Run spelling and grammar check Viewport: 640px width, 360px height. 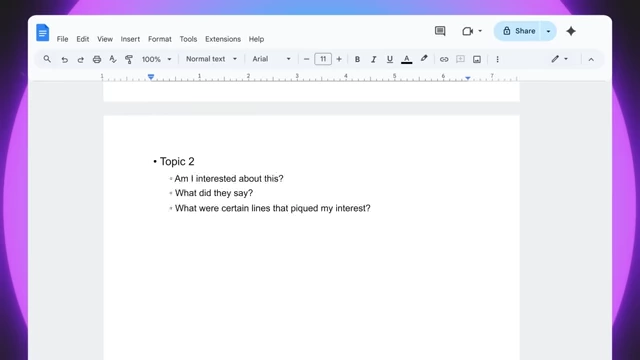113,60
